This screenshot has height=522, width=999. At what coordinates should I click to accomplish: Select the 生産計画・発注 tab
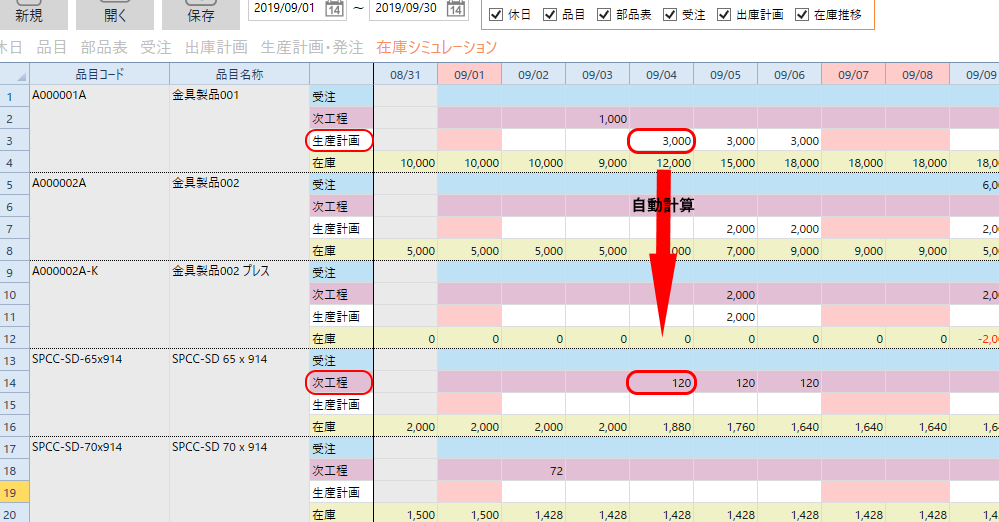pyautogui.click(x=311, y=47)
